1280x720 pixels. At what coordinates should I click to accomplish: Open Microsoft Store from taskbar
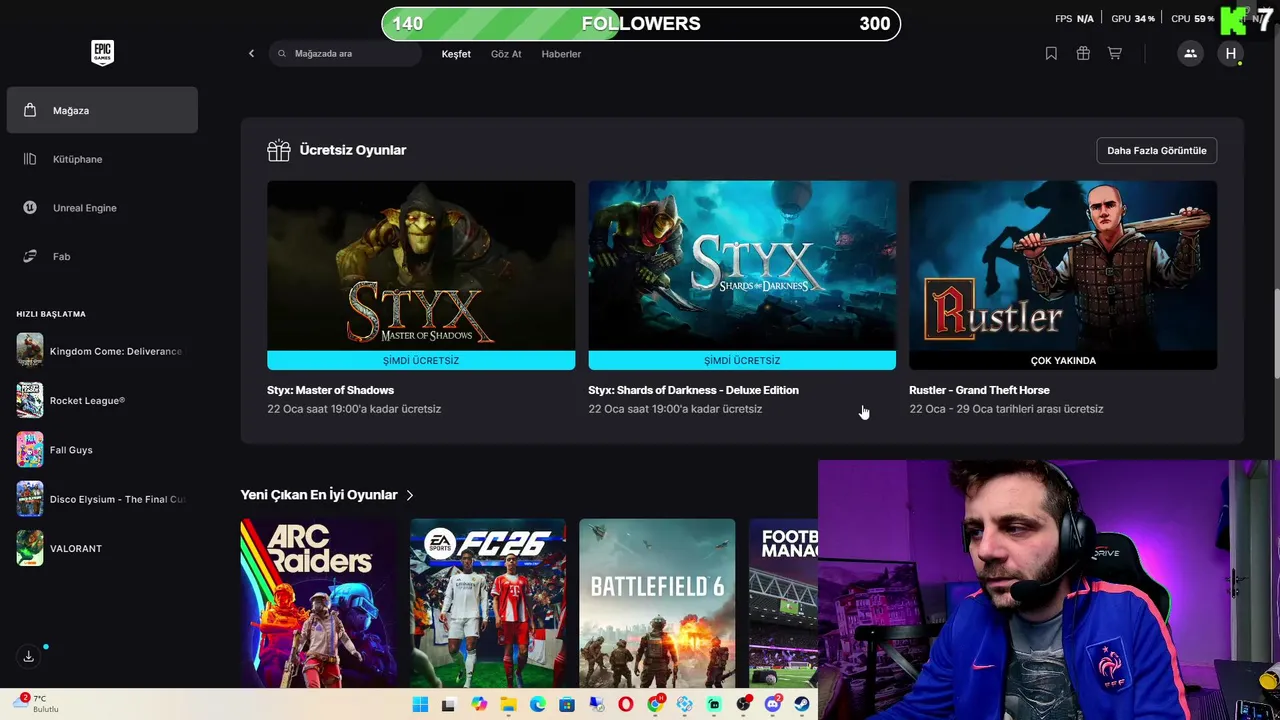(x=567, y=704)
